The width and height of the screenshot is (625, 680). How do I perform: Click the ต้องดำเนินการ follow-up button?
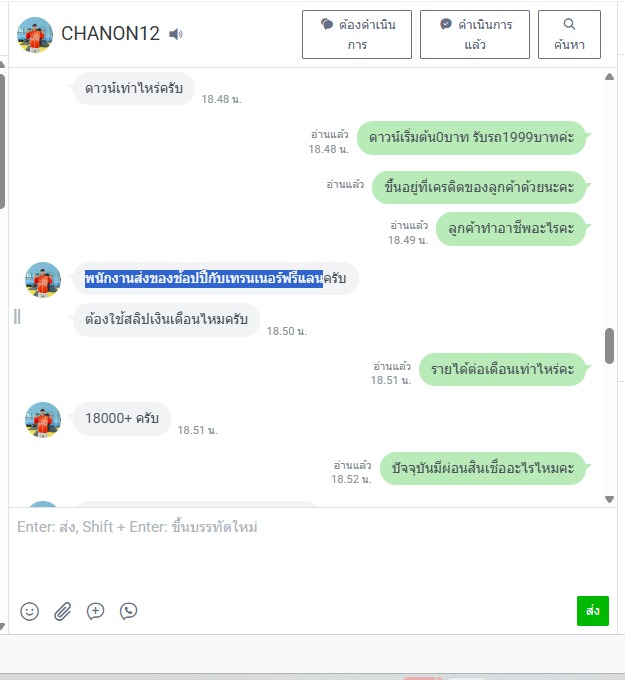pyautogui.click(x=357, y=35)
